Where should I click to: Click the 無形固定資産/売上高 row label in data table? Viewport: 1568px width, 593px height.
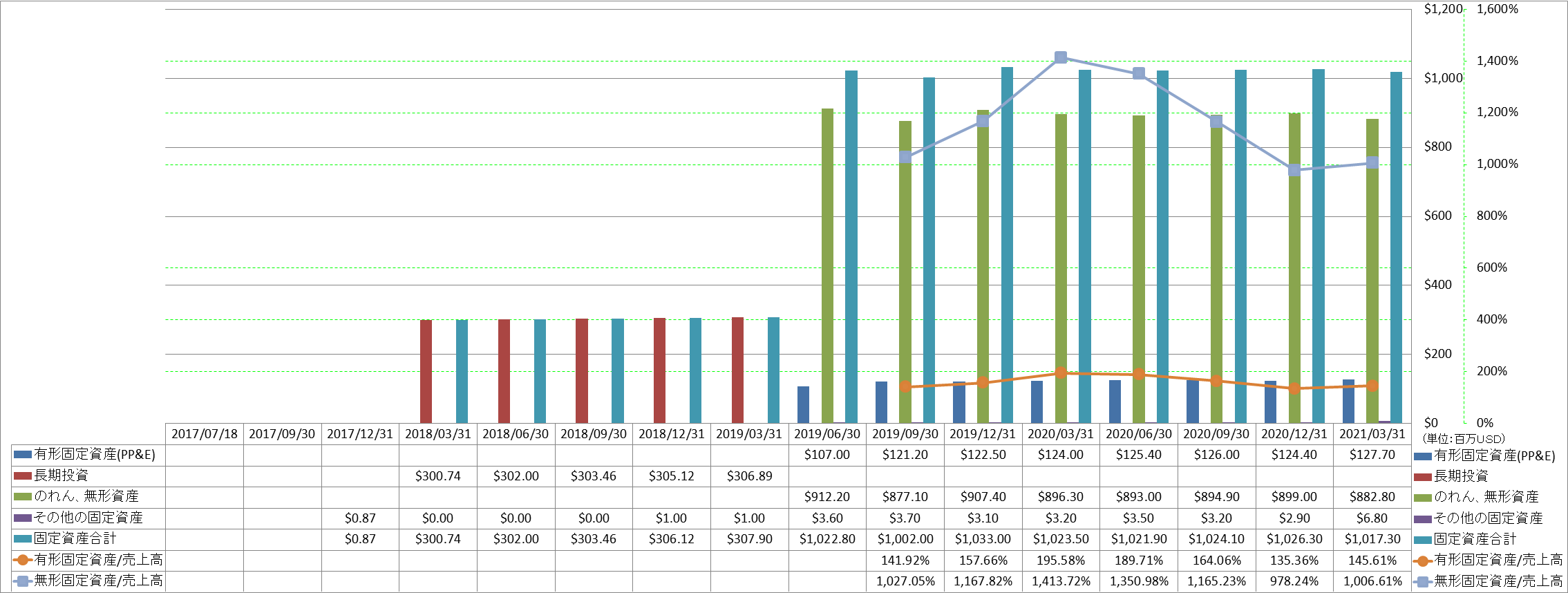(98, 581)
